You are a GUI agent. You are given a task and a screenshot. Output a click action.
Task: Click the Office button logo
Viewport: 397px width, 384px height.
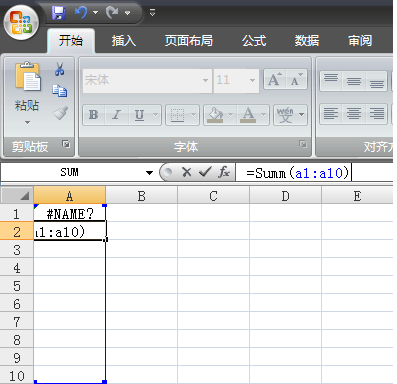click(x=21, y=22)
